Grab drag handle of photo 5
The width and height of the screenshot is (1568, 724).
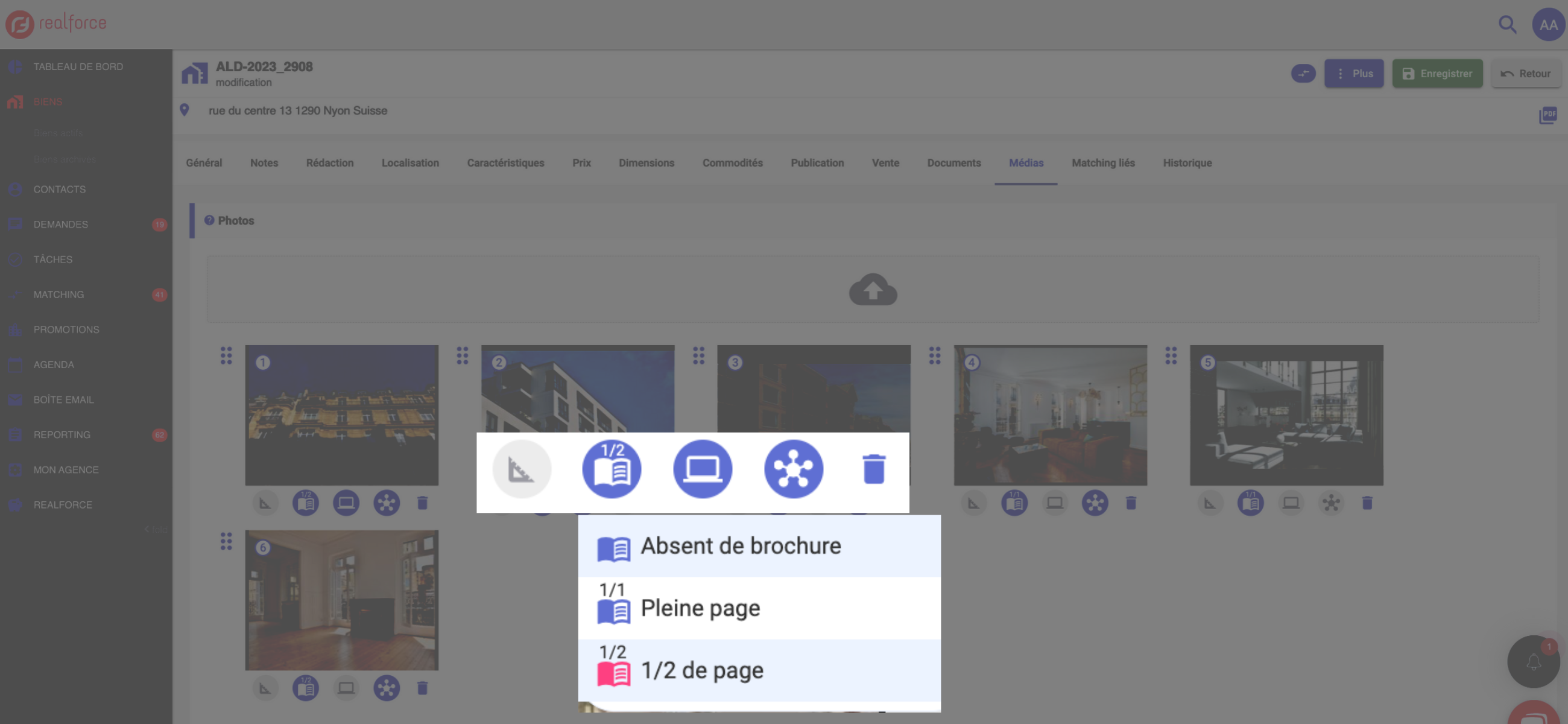point(1171,355)
